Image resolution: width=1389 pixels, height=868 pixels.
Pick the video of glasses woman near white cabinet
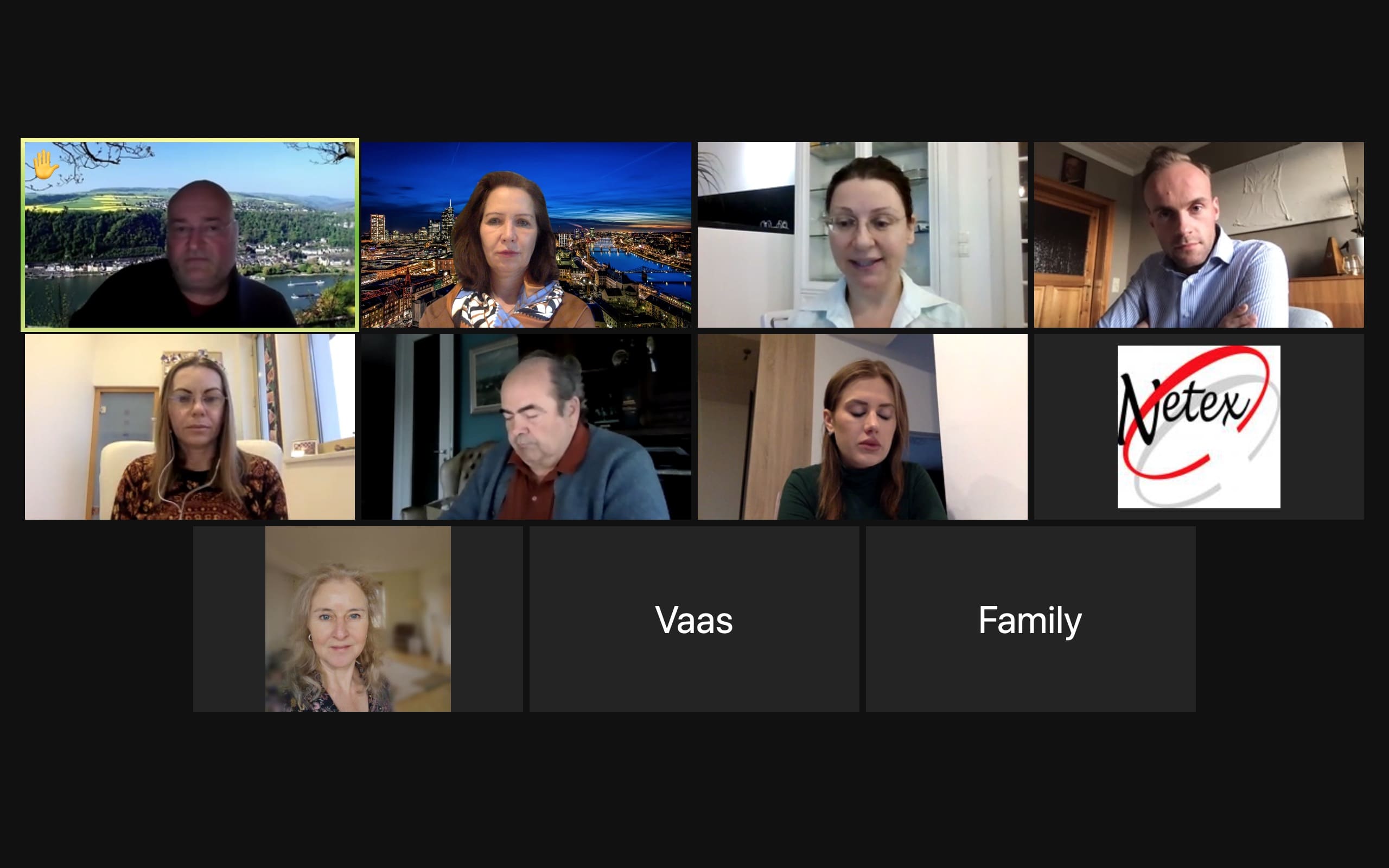click(862, 235)
